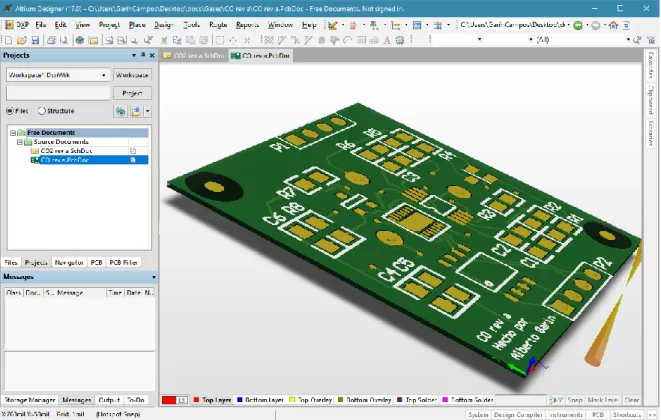Click the Projects panel refresh icon
This screenshot has width=661, height=420.
pos(121,111)
